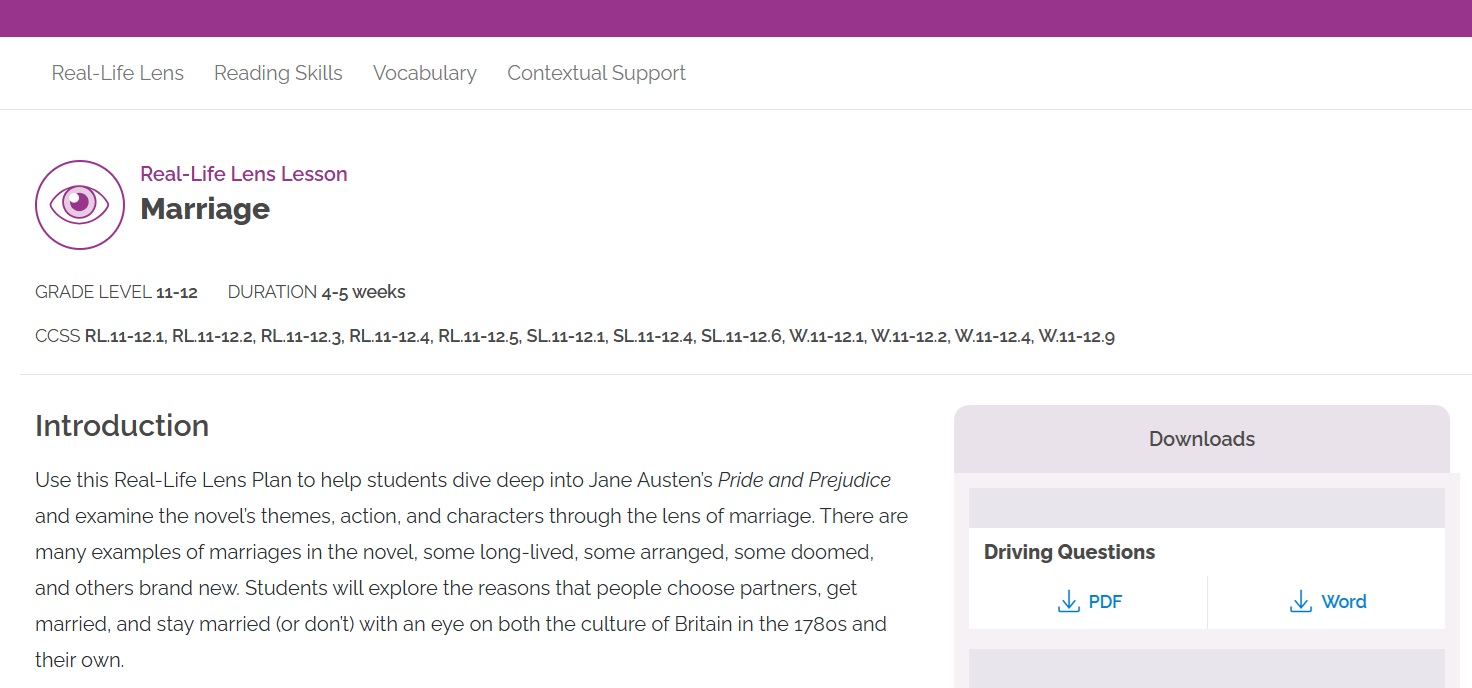Click the CCSS standards list line
Screen dimensions: 1472x688
click(575, 336)
